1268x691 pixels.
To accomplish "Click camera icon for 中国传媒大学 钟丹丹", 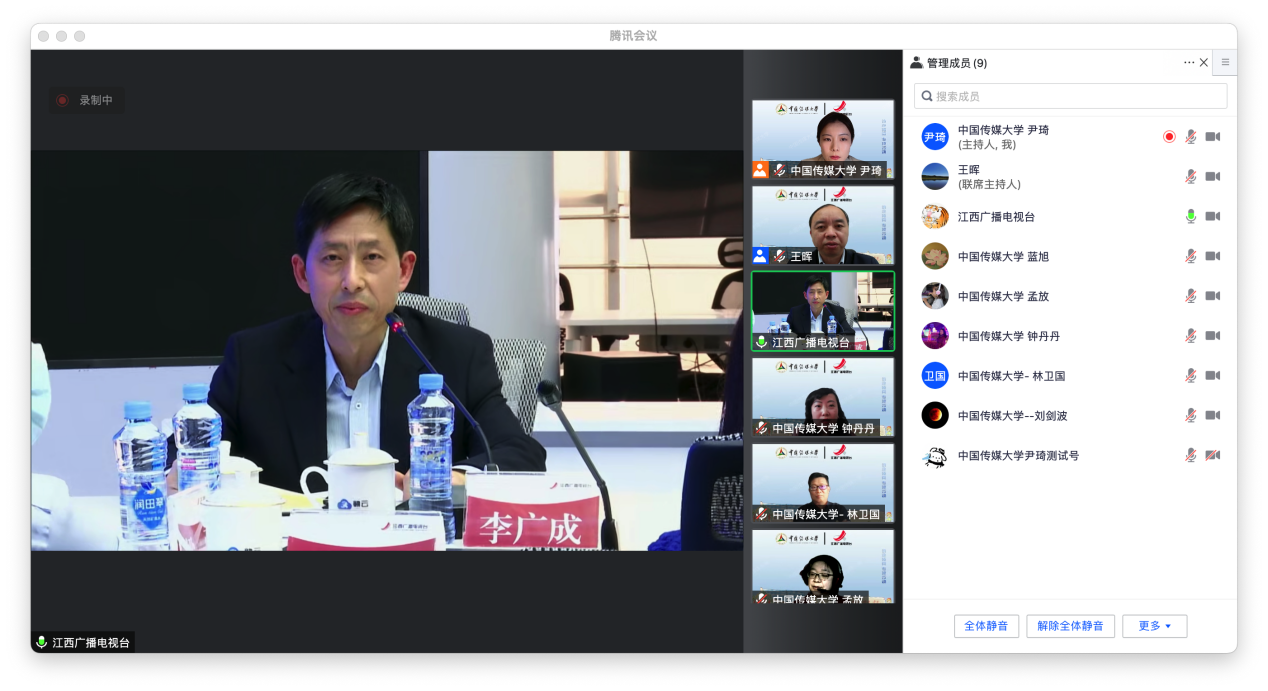I will pos(1212,336).
